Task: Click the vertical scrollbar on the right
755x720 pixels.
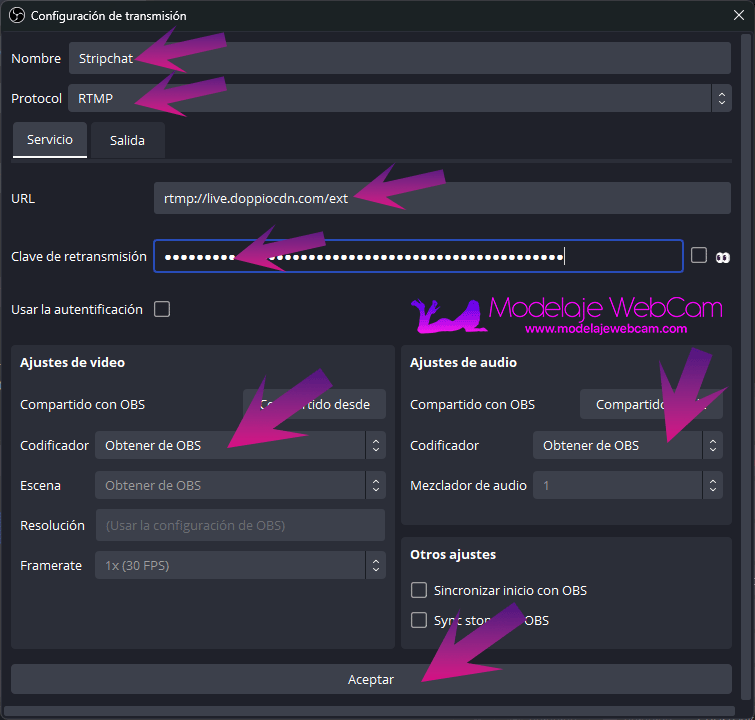Action: 745,366
